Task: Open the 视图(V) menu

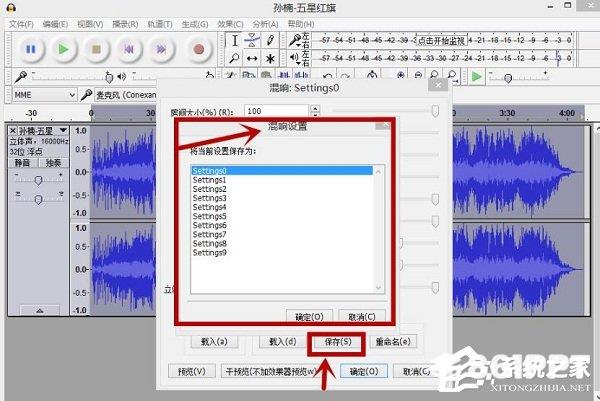Action: point(90,24)
